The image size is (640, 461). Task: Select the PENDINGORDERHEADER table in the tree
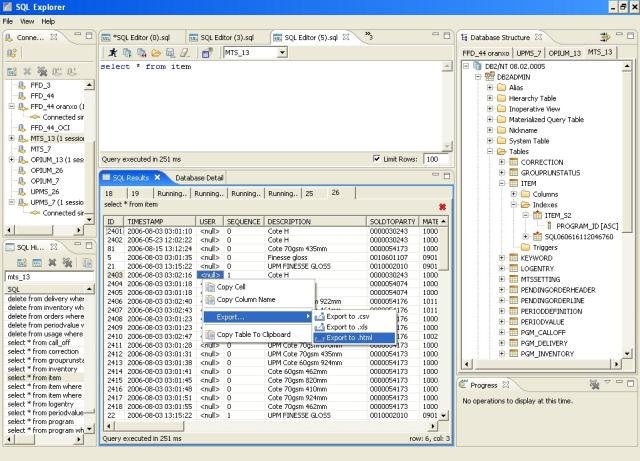[558, 290]
